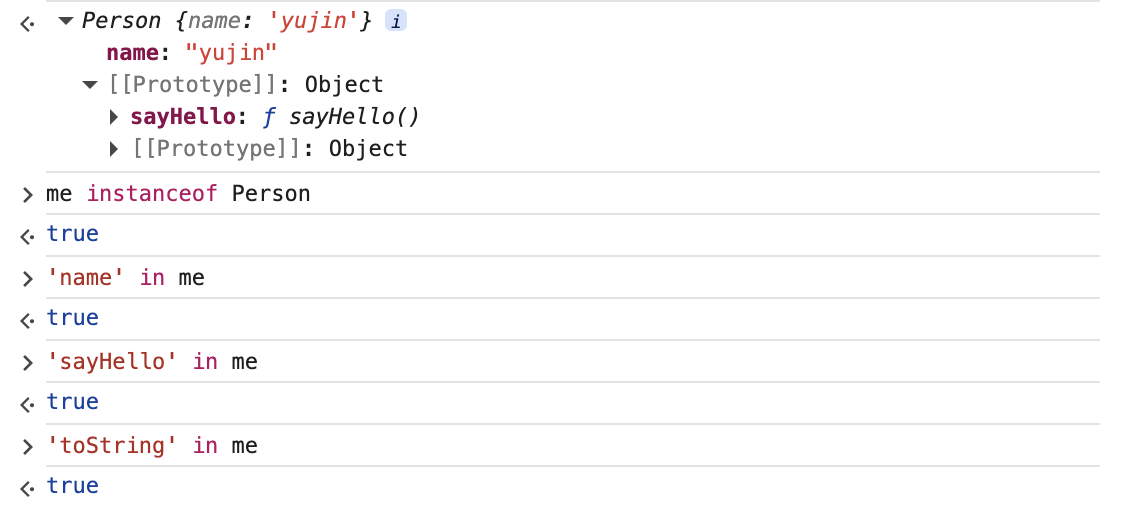Click the Person {name: 'yujin'} preview header
This screenshot has width=1148, height=510.
tap(226, 21)
